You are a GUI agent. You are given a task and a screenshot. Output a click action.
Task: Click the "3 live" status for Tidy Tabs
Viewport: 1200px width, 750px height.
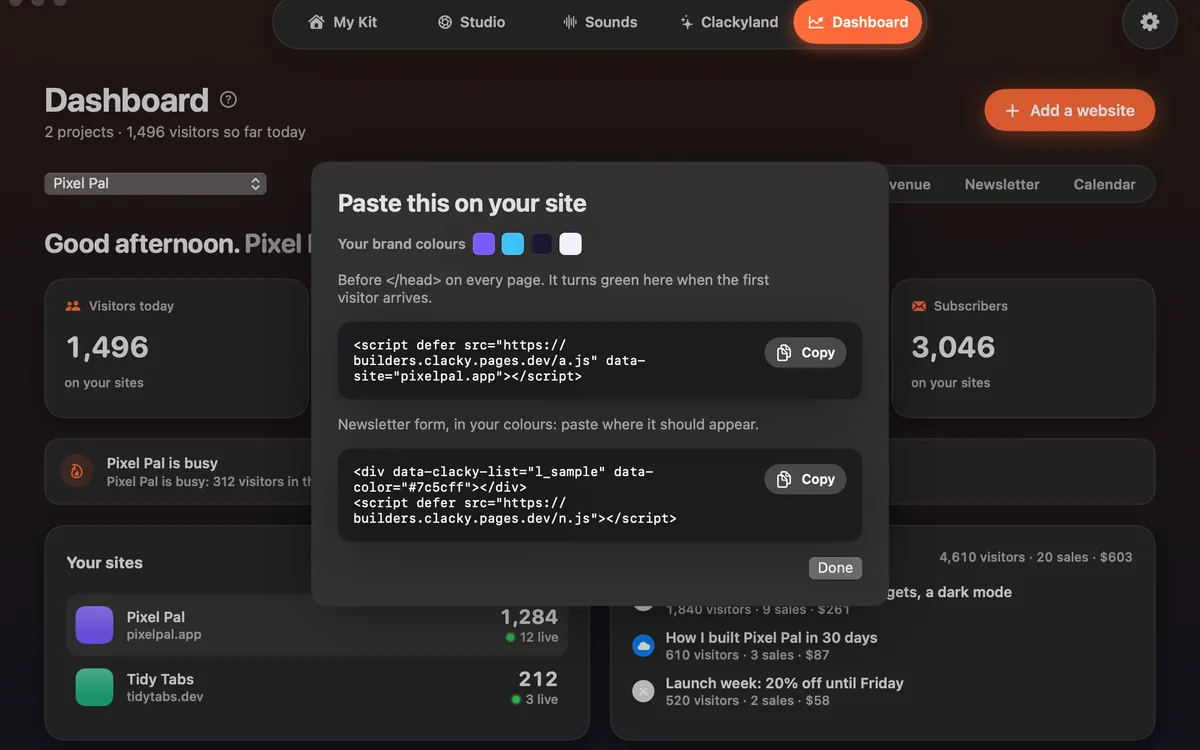coord(535,699)
